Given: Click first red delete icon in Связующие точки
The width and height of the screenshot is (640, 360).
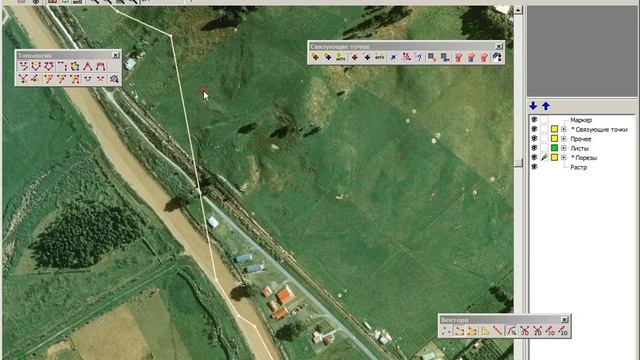Looking at the screenshot, I should pyautogui.click(x=458, y=57).
